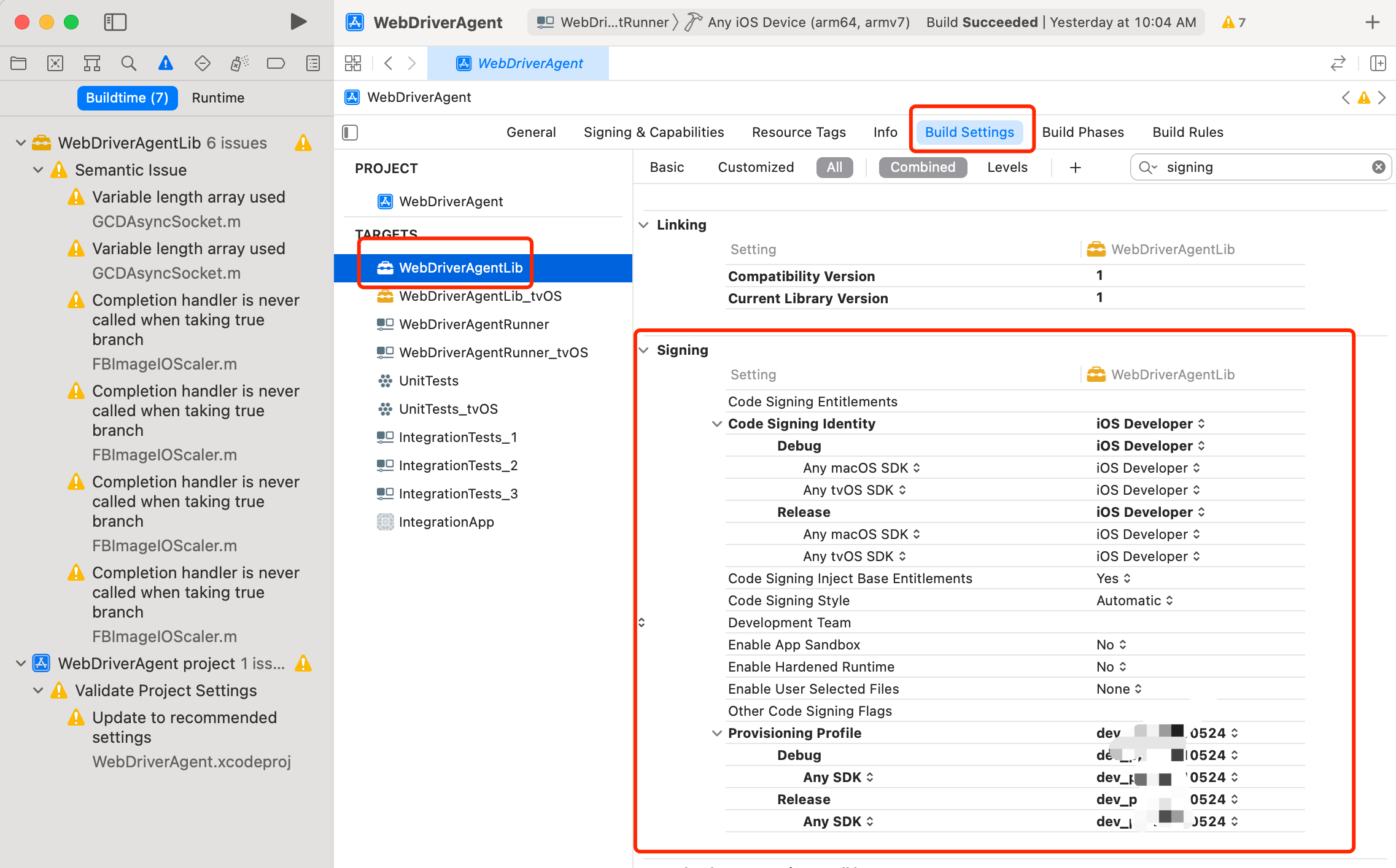The height and width of the screenshot is (868, 1396).
Task: Select Buildtime (7) issues filter
Action: pyautogui.click(x=127, y=98)
